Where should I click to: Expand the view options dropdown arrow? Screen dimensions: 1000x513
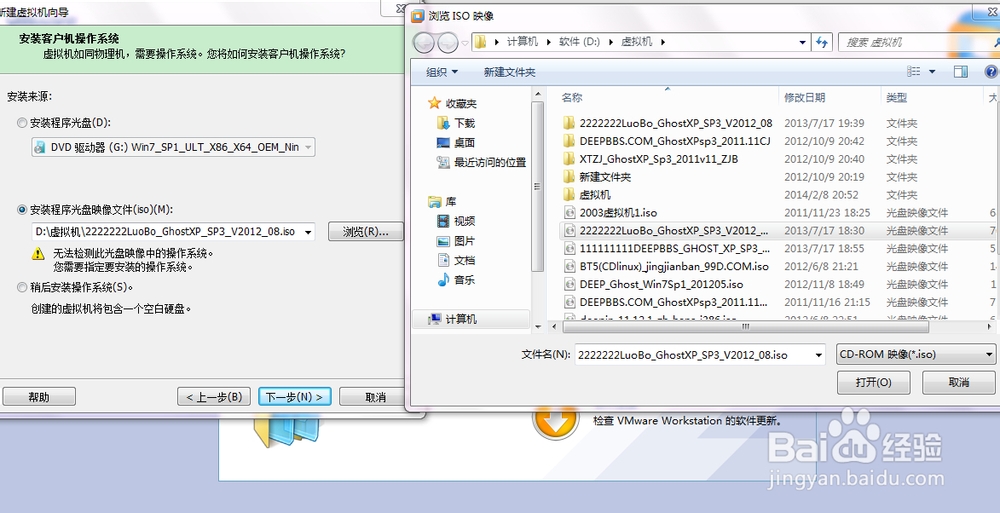[932, 71]
